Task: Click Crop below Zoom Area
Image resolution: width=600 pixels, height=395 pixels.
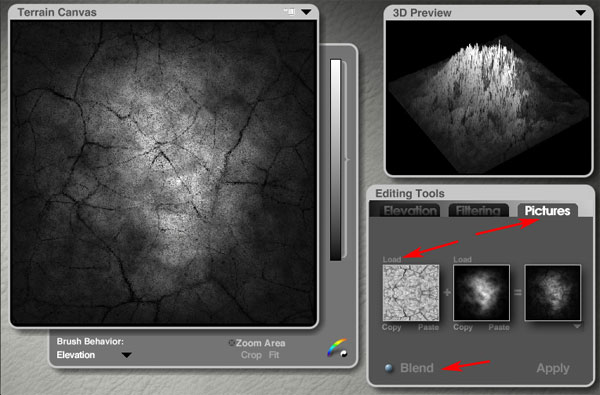Action: (251, 355)
